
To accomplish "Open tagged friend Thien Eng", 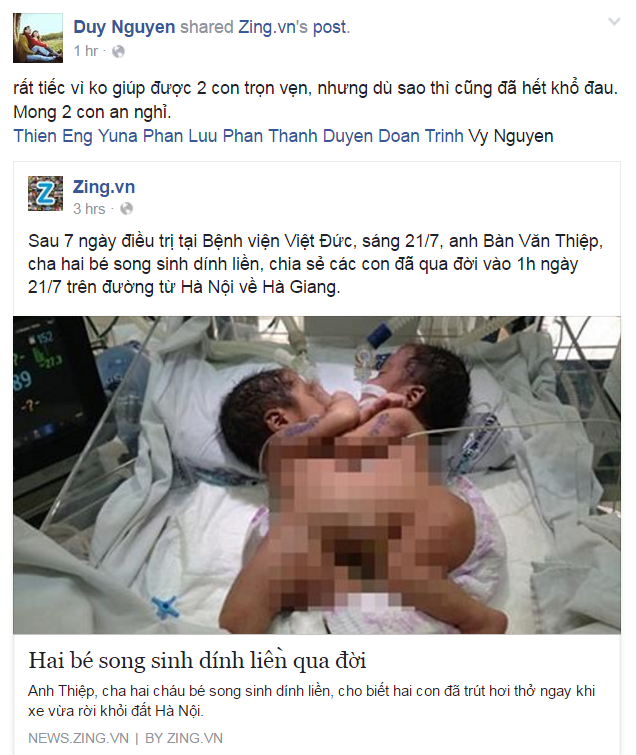I will (x=53, y=136).
